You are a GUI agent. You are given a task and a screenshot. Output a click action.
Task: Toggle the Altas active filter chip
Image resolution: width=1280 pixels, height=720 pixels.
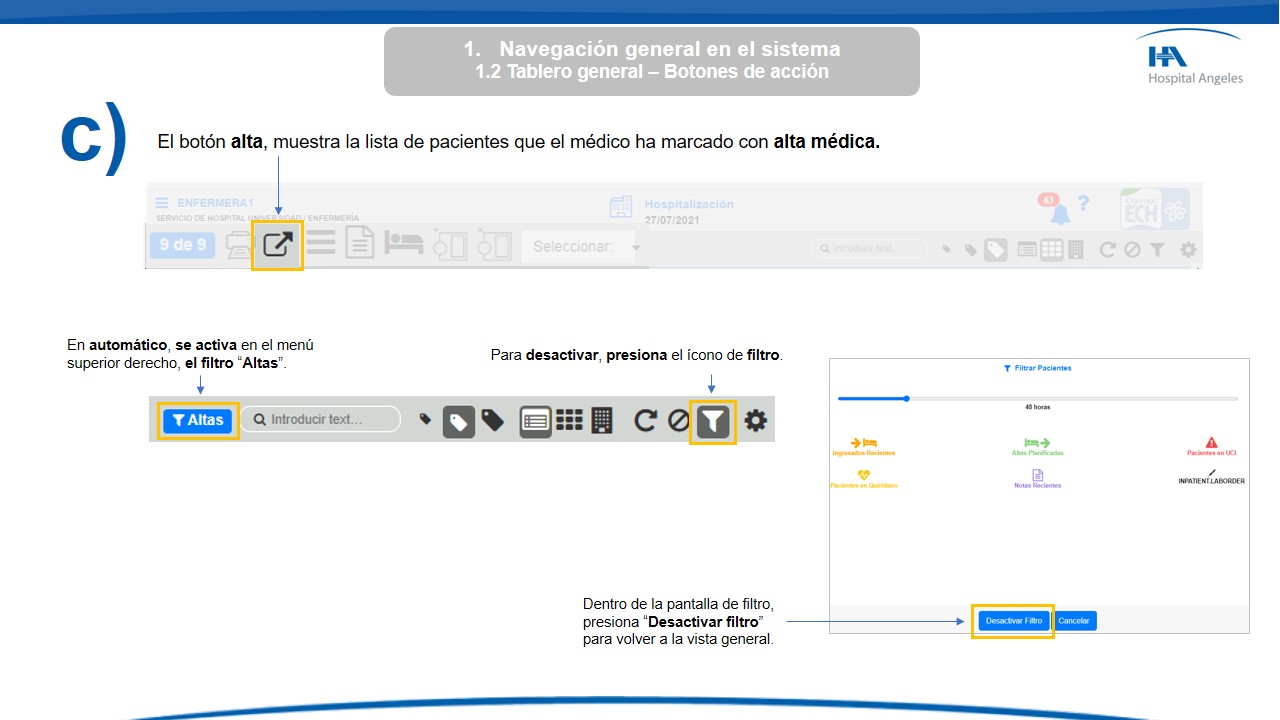pyautogui.click(x=198, y=421)
